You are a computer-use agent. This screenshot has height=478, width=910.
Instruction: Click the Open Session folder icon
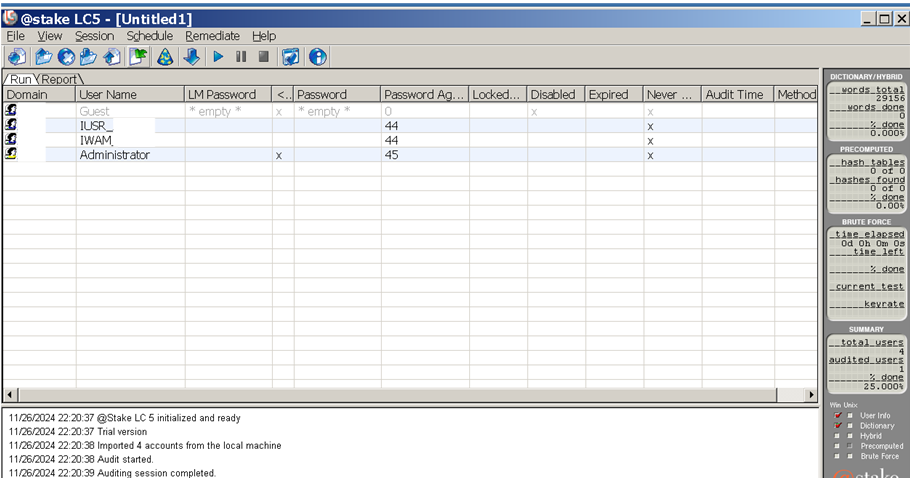coord(44,57)
